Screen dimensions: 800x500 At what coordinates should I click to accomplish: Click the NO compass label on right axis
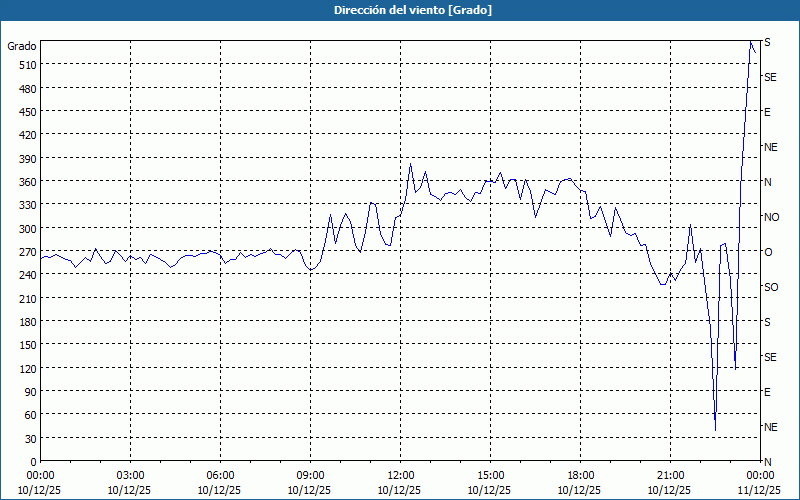coord(771,217)
